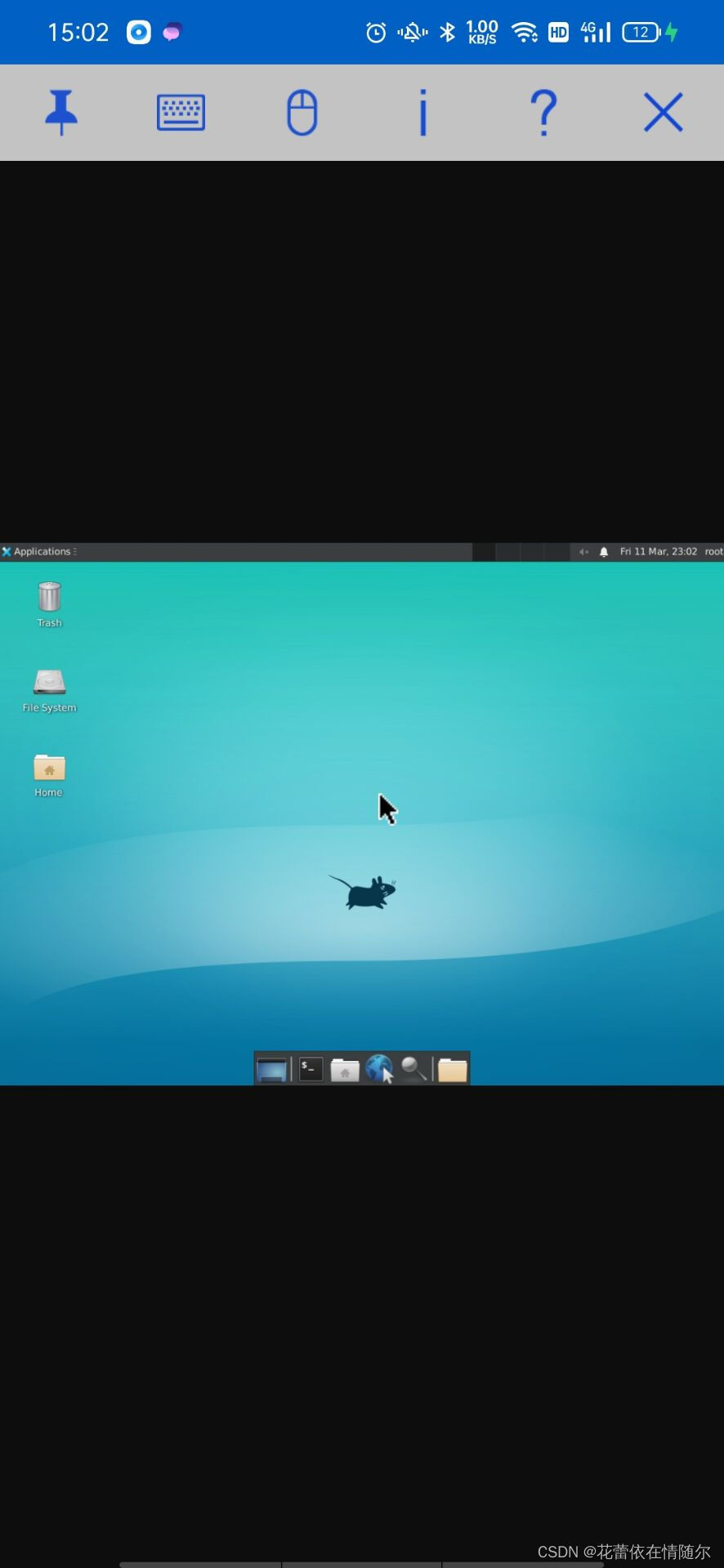Image resolution: width=724 pixels, height=1568 pixels.
Task: Open the root user menu in panel
Action: click(713, 552)
